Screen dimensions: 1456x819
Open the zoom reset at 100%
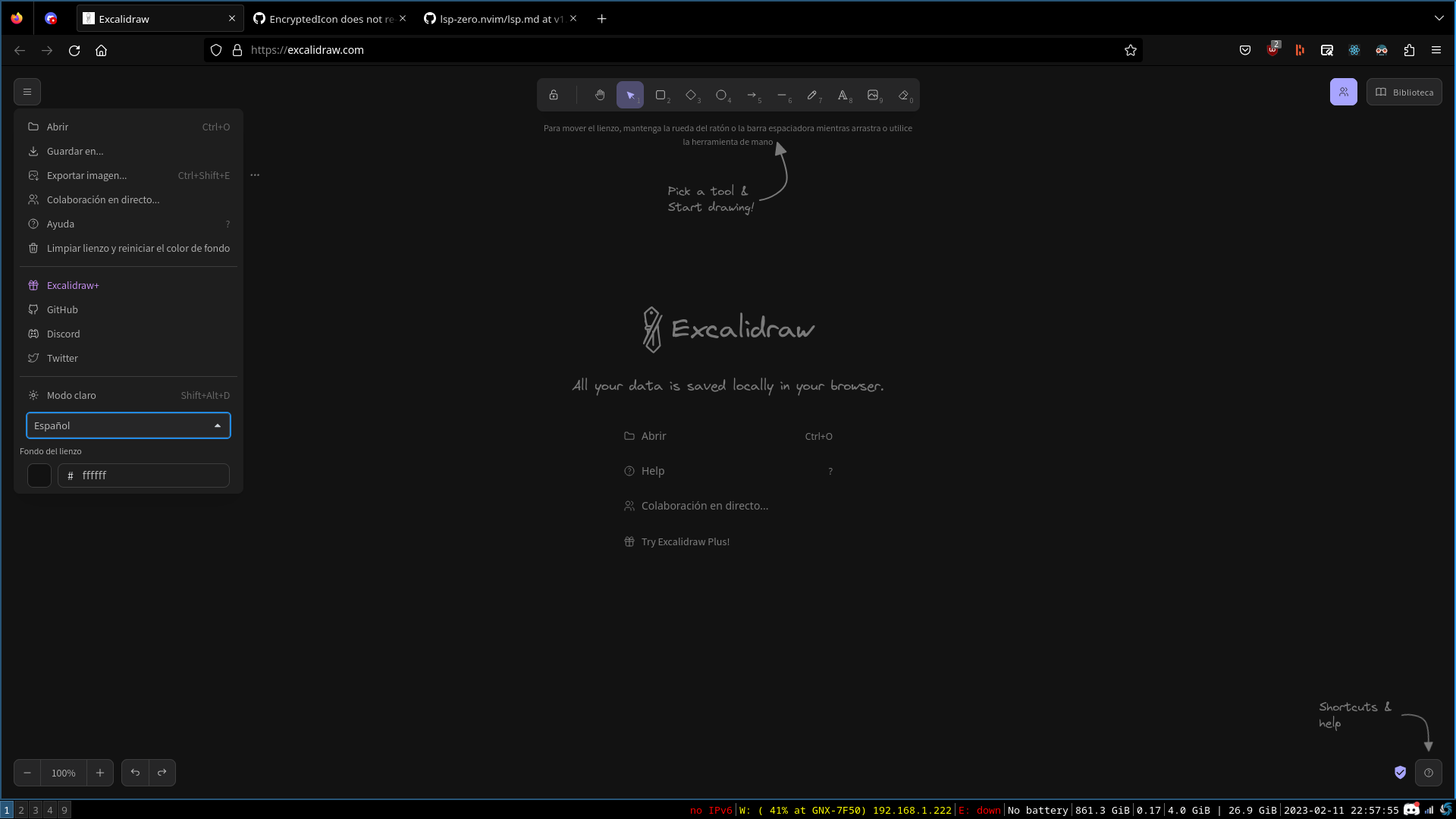tap(63, 773)
